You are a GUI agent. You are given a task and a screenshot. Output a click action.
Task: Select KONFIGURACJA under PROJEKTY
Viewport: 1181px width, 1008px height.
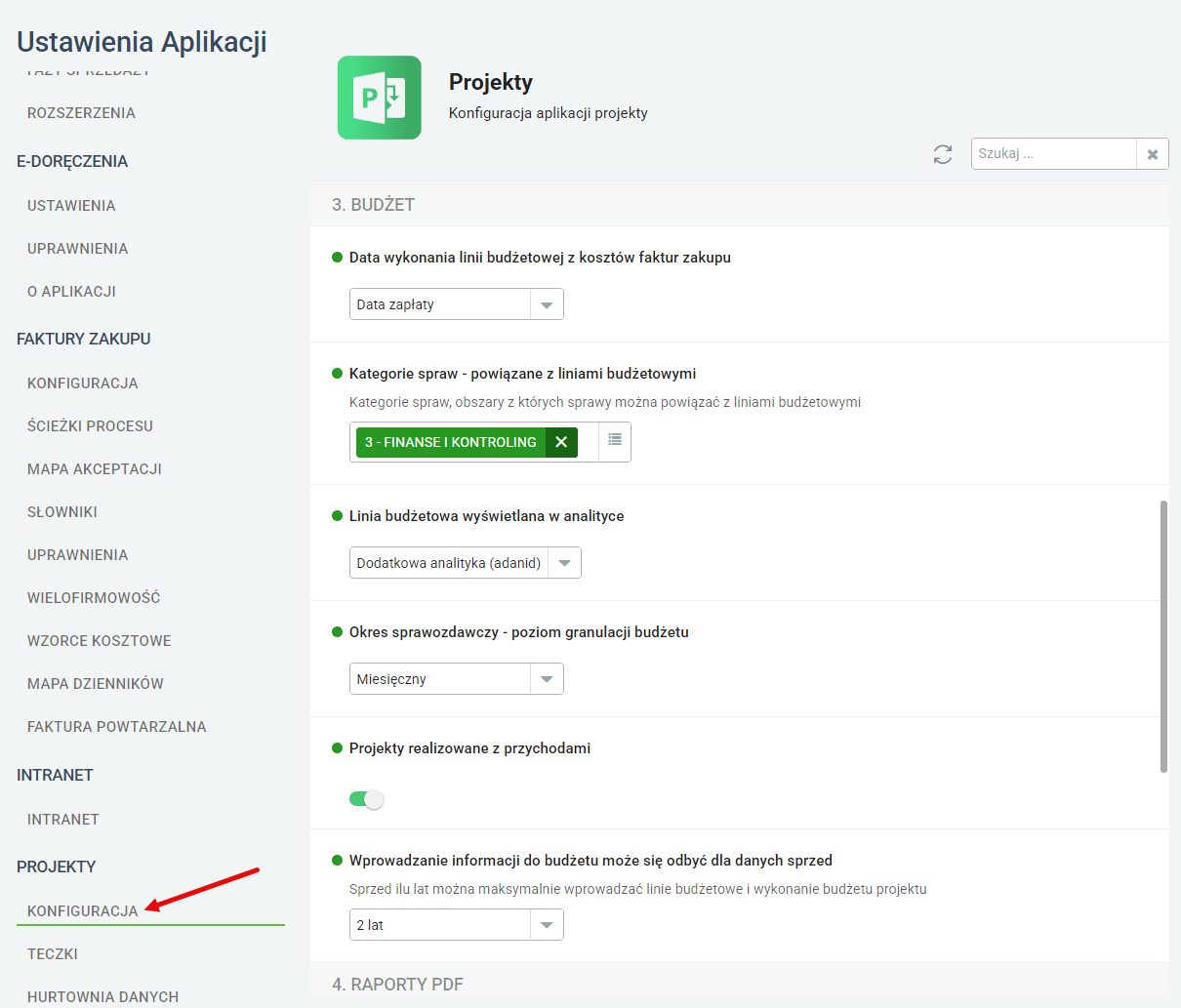(x=83, y=911)
